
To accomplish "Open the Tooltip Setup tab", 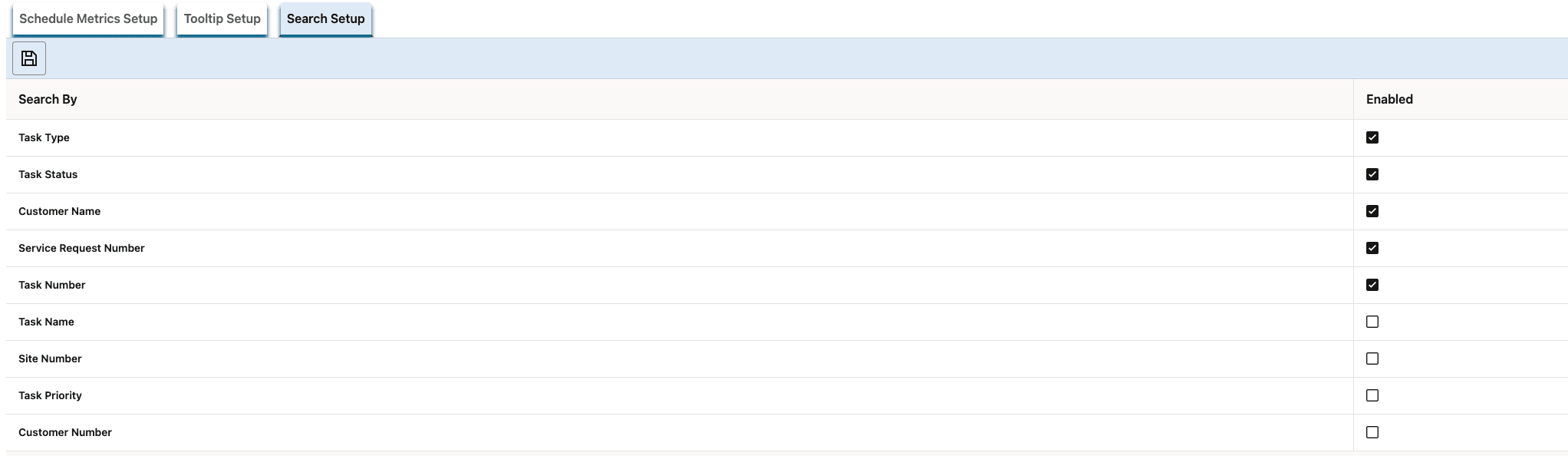I will (x=221, y=18).
